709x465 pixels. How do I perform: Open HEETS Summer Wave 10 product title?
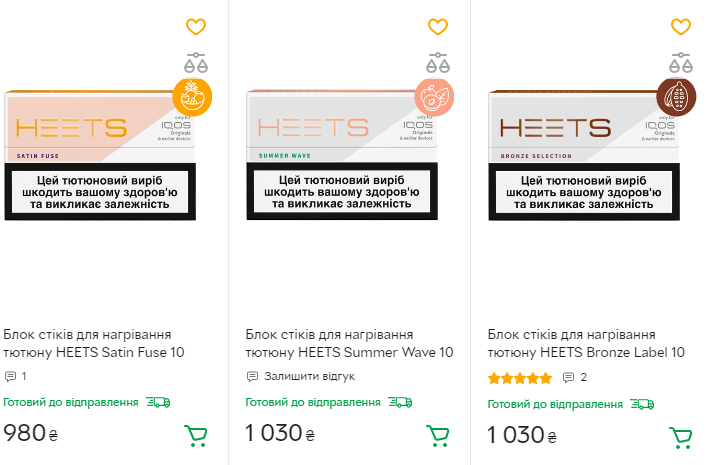coord(349,343)
